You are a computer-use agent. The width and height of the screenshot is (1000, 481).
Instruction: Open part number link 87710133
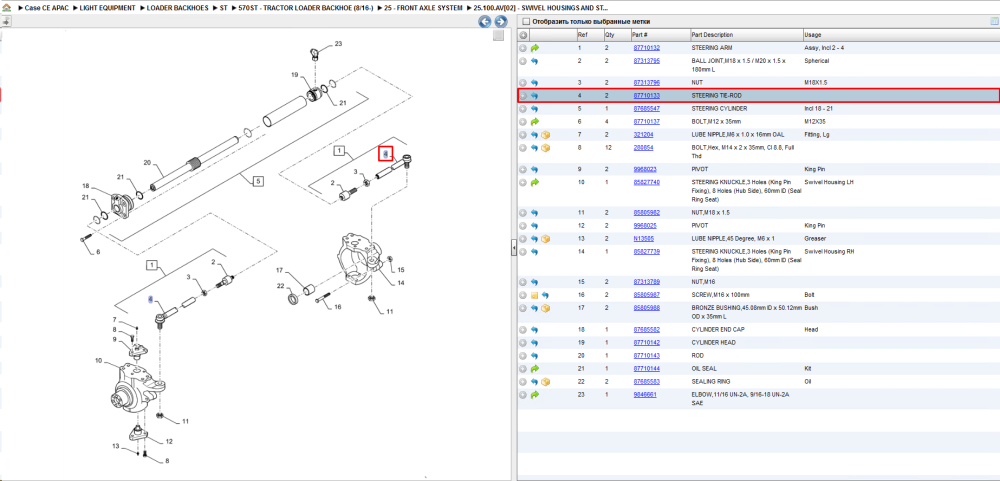(646, 96)
